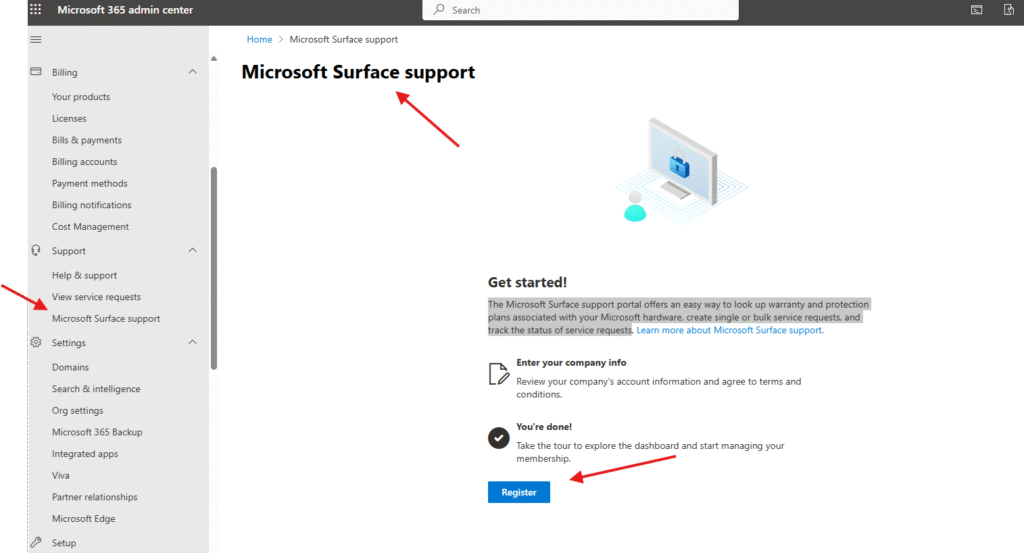Click the Settings gear icon
The image size is (1024, 553).
pyautogui.click(x=36, y=343)
